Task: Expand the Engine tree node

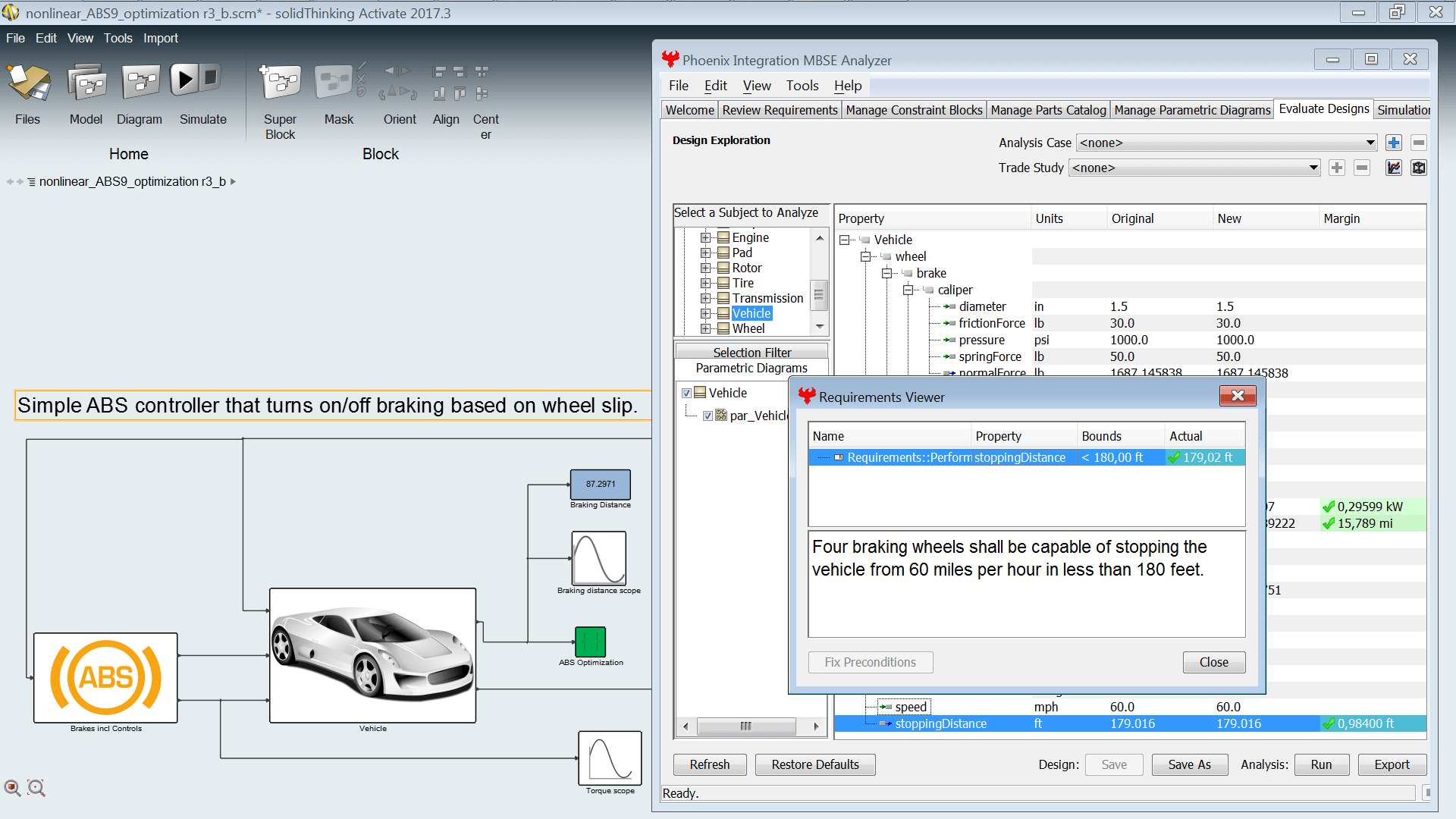Action: click(705, 237)
